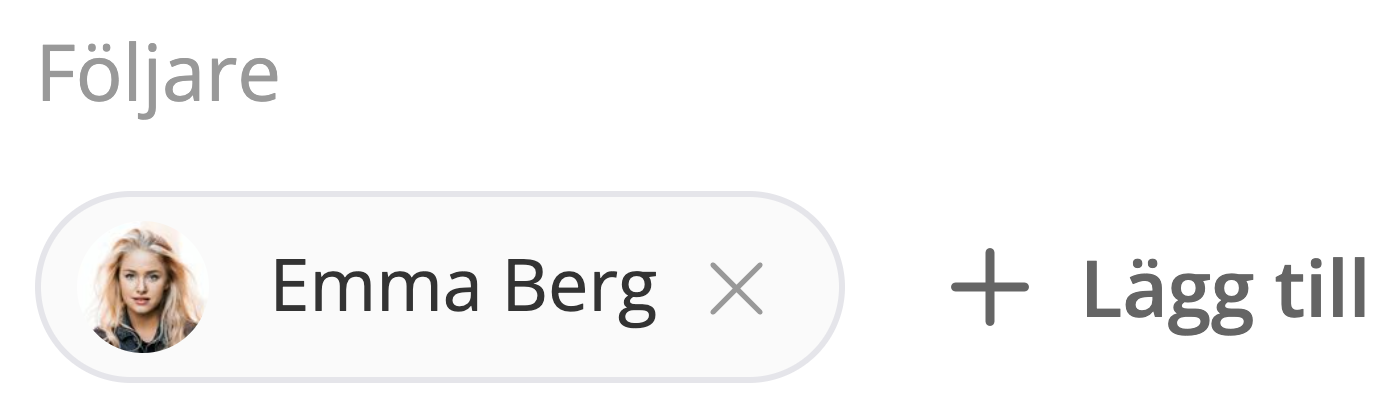The height and width of the screenshot is (416, 1398).
Task: Click the word Berg in the chip
Action: pos(579,289)
